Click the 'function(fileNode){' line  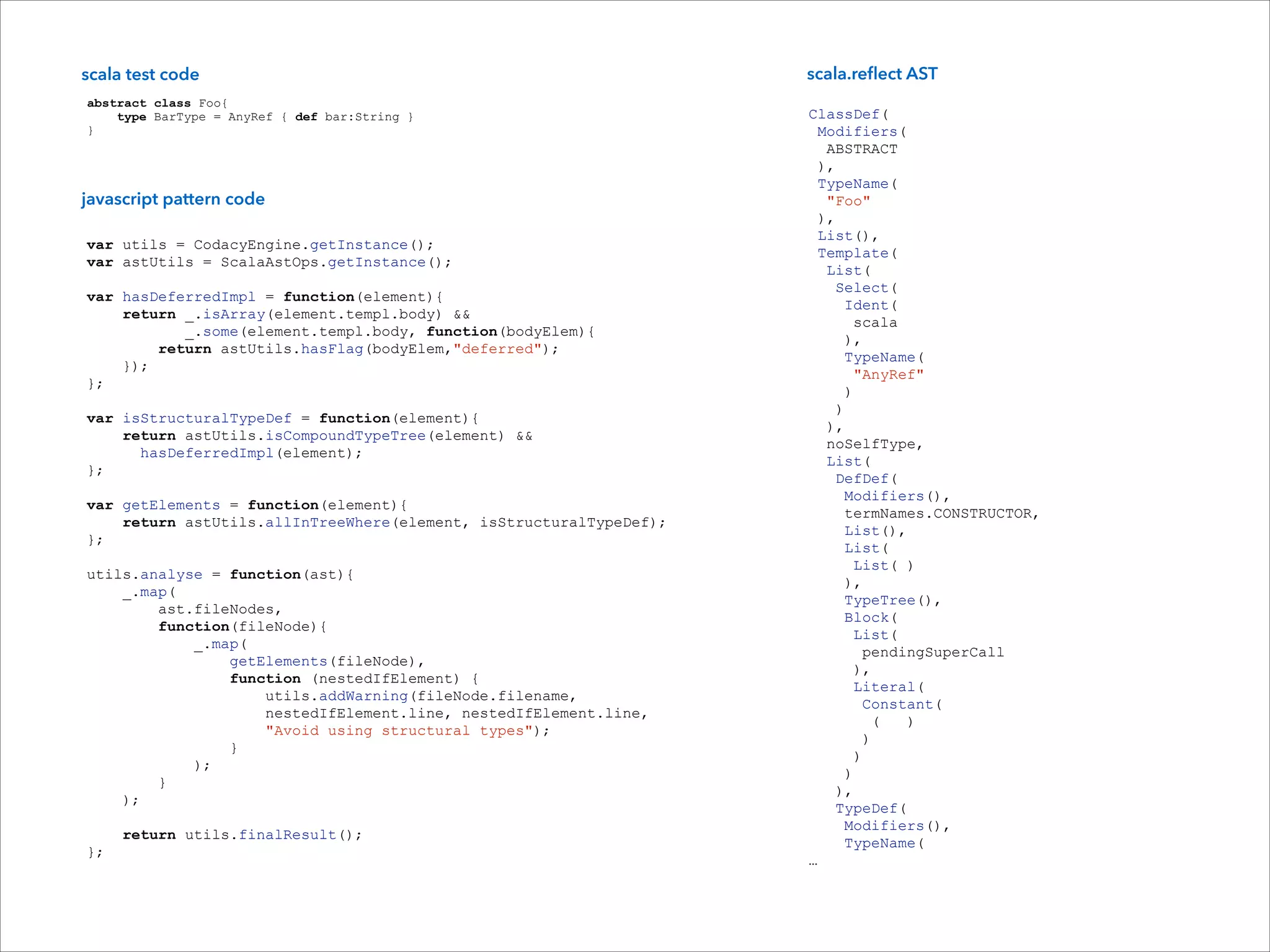242,627
